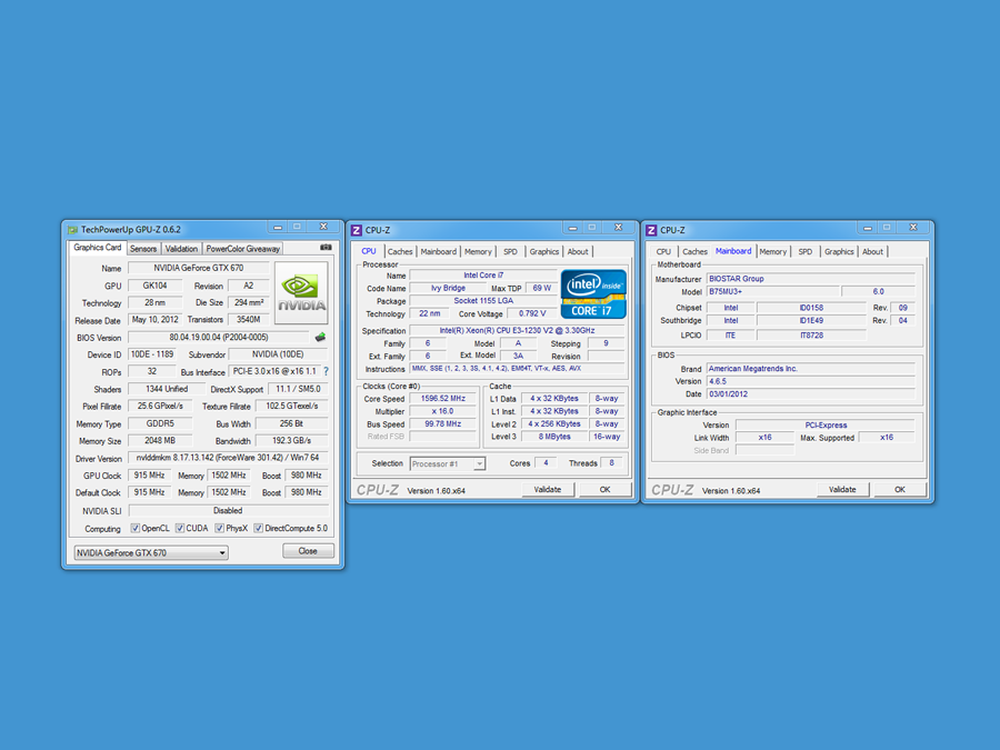Click the Close button in GPU-Z

(308, 551)
